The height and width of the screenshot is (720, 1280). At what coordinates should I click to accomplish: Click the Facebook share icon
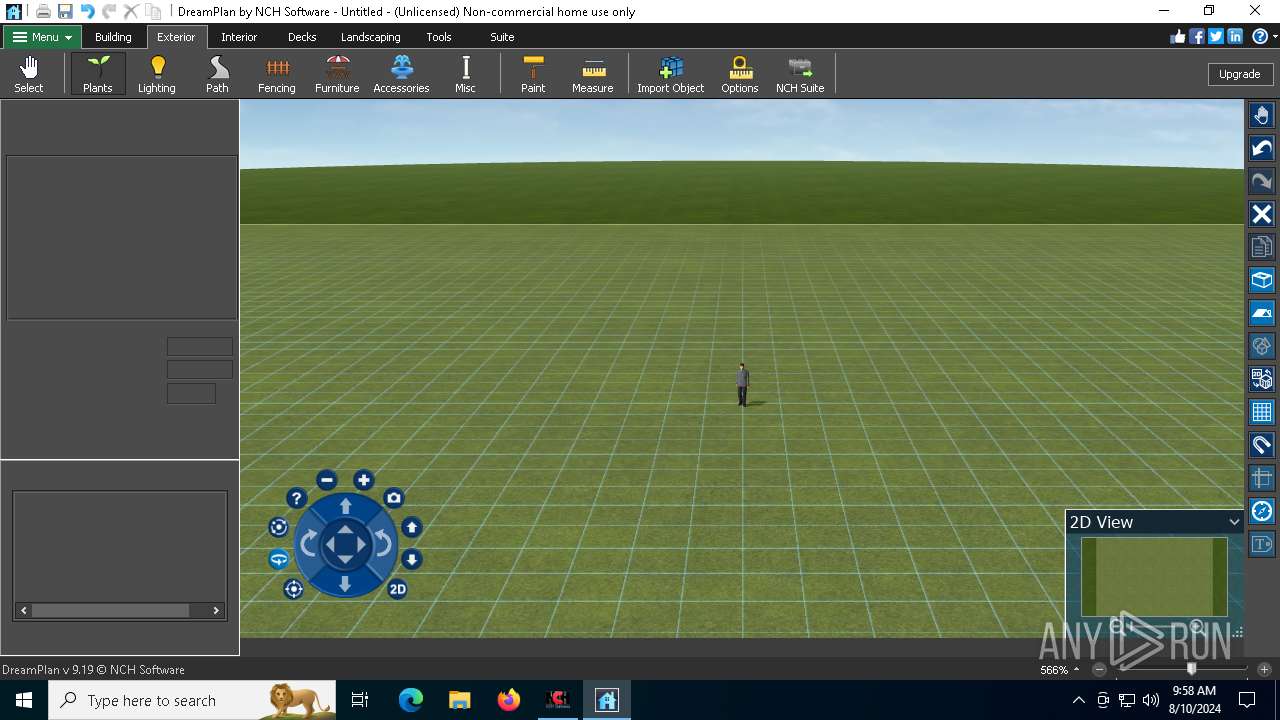point(1197,37)
